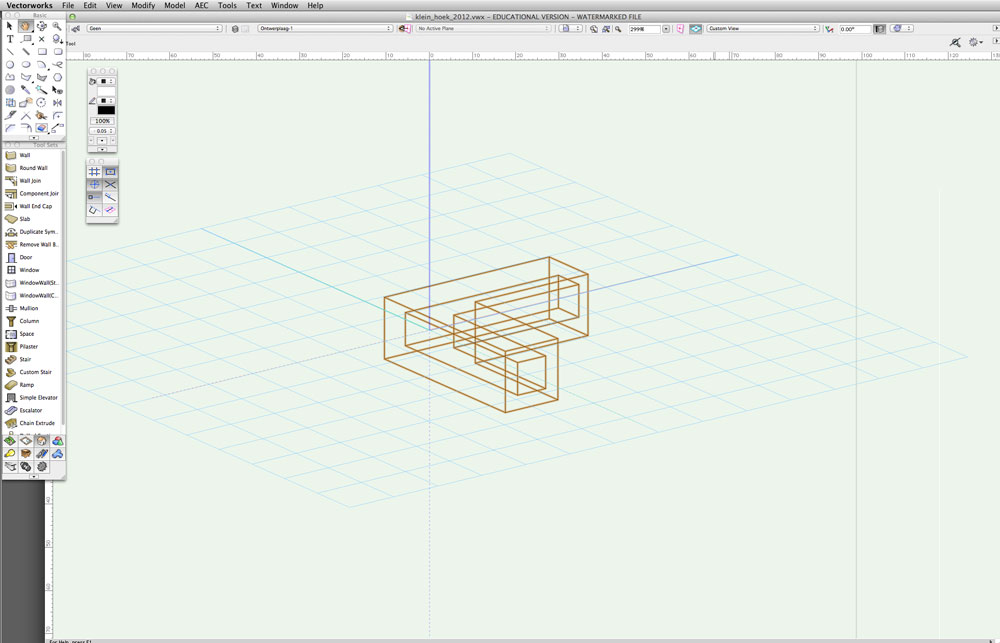Select the Eyedropper tool
This screenshot has width=1000, height=643.
(26, 90)
